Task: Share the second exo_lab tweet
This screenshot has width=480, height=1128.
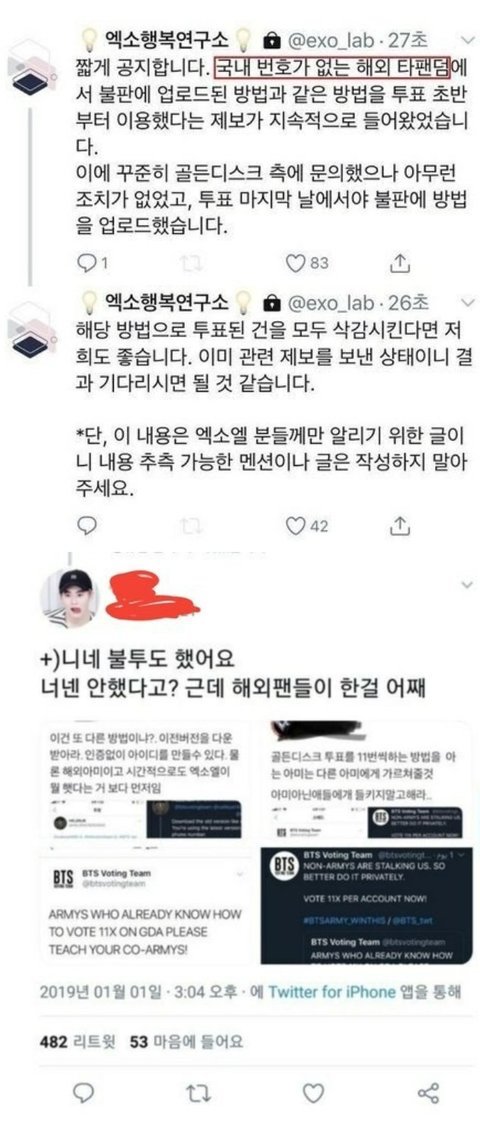Action: click(399, 527)
